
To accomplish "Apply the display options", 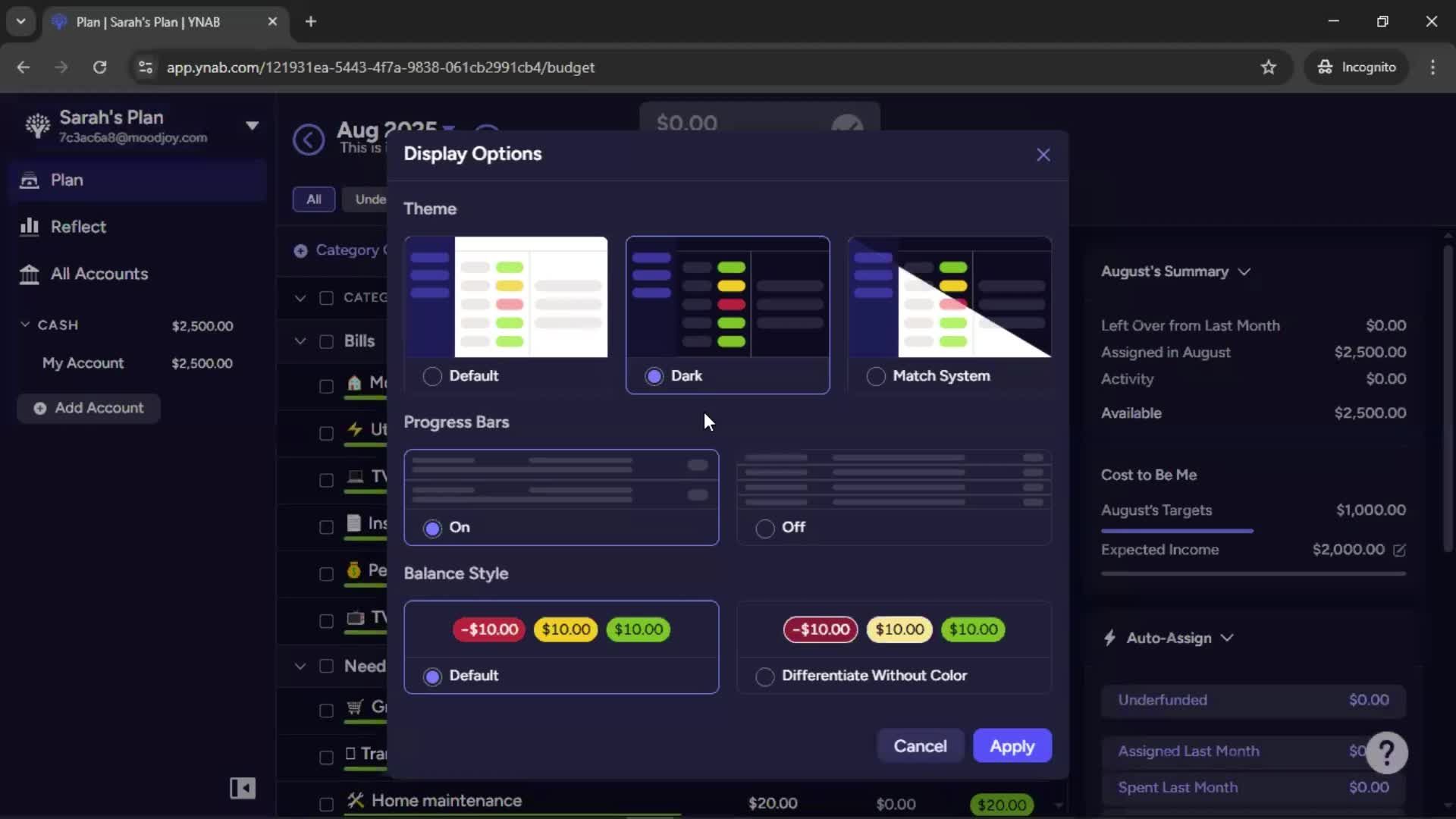I will point(1012,746).
